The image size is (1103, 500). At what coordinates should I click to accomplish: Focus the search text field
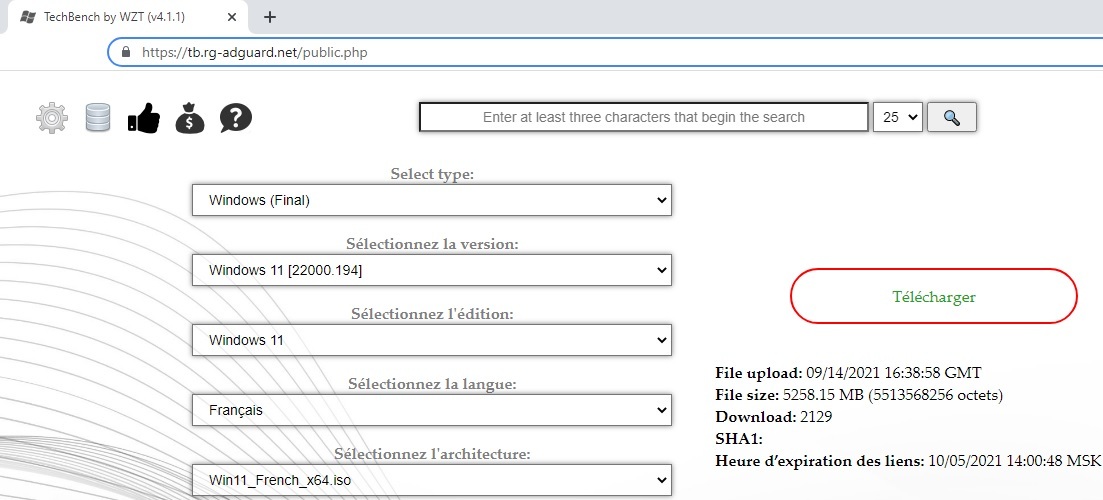644,117
